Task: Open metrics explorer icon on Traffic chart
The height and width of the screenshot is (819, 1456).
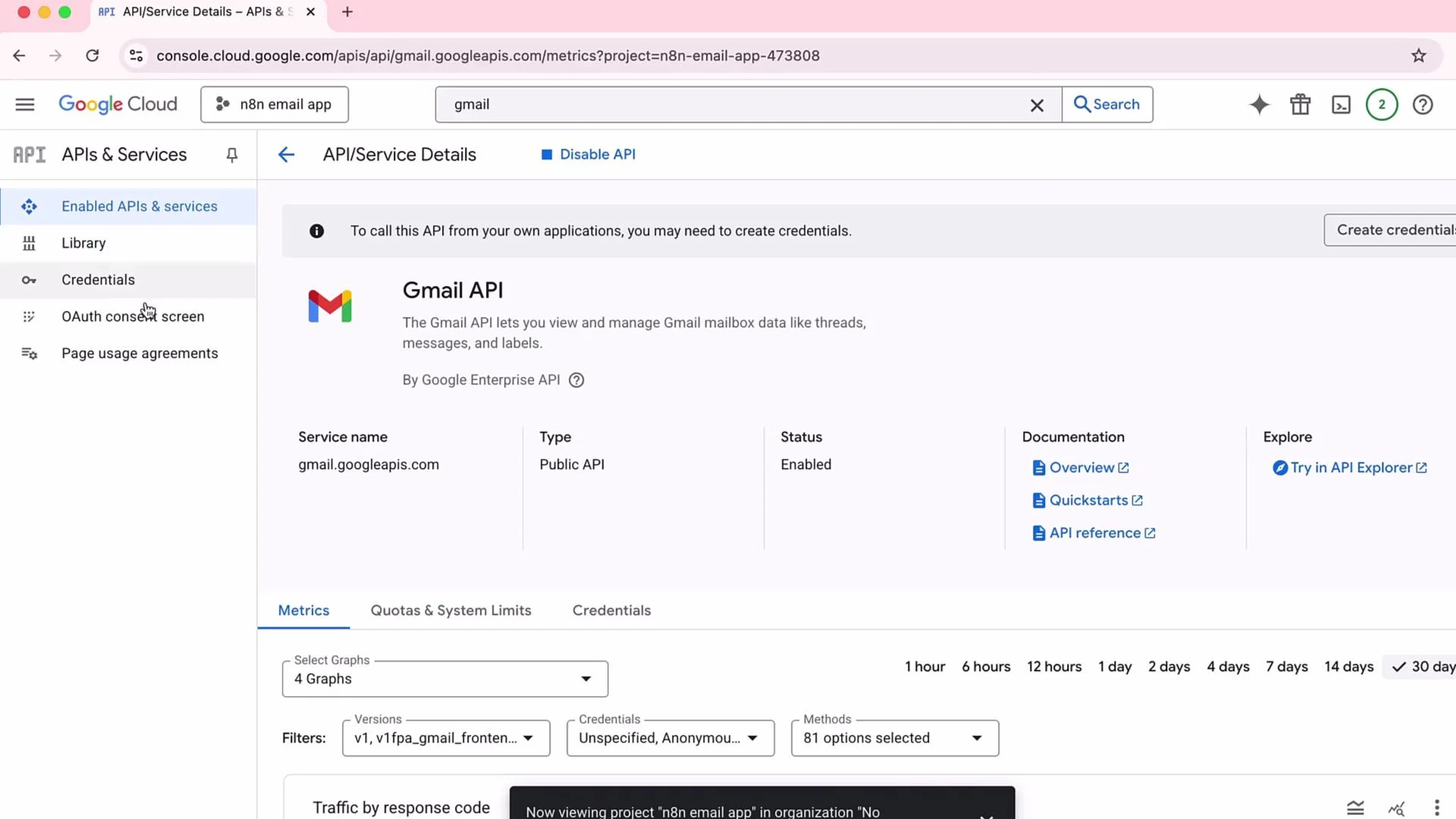Action: pos(1396,808)
